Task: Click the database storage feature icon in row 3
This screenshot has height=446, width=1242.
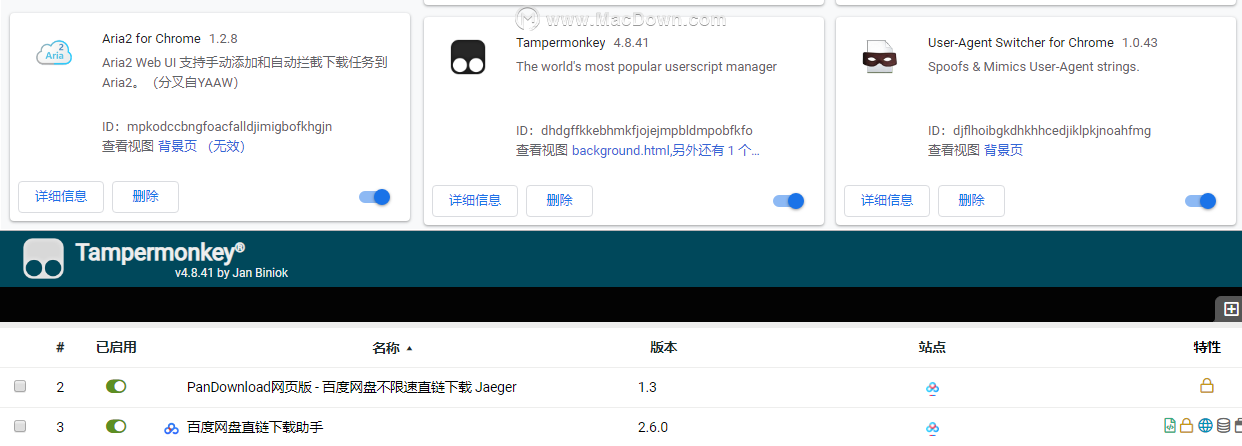Action: (1222, 426)
